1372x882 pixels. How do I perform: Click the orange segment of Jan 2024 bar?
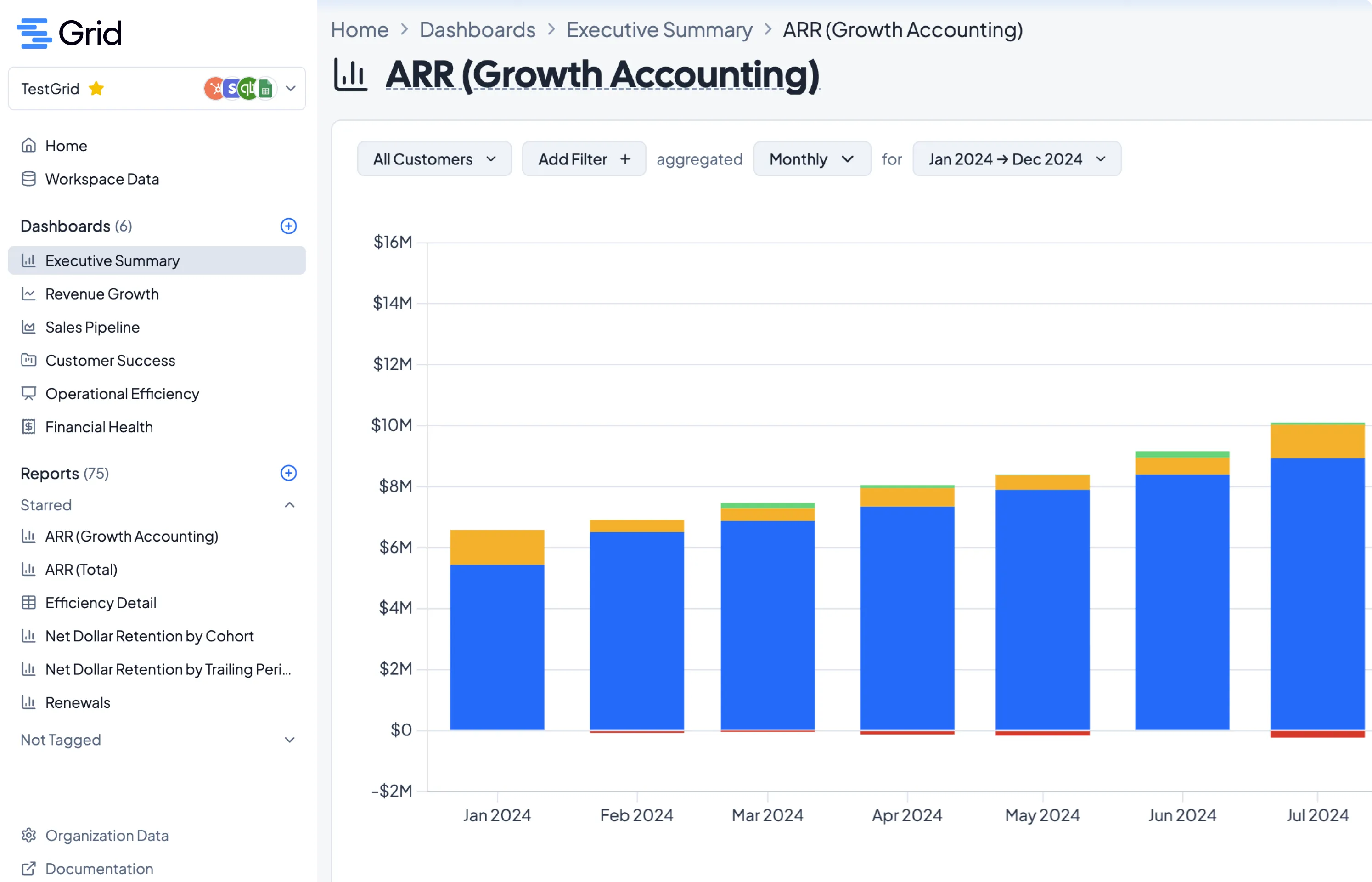[497, 547]
